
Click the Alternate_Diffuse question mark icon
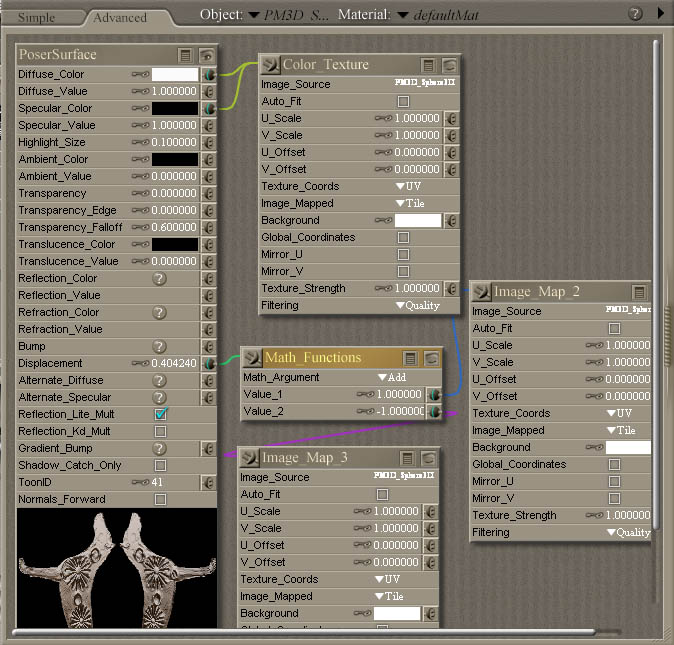(159, 381)
